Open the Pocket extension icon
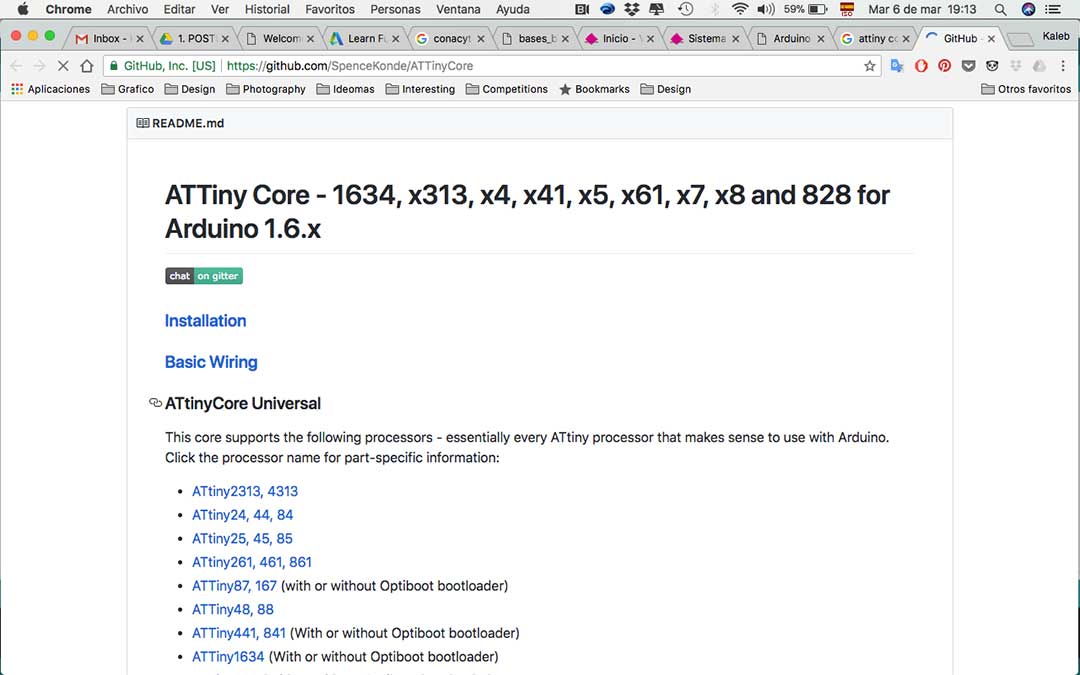 [x=968, y=66]
